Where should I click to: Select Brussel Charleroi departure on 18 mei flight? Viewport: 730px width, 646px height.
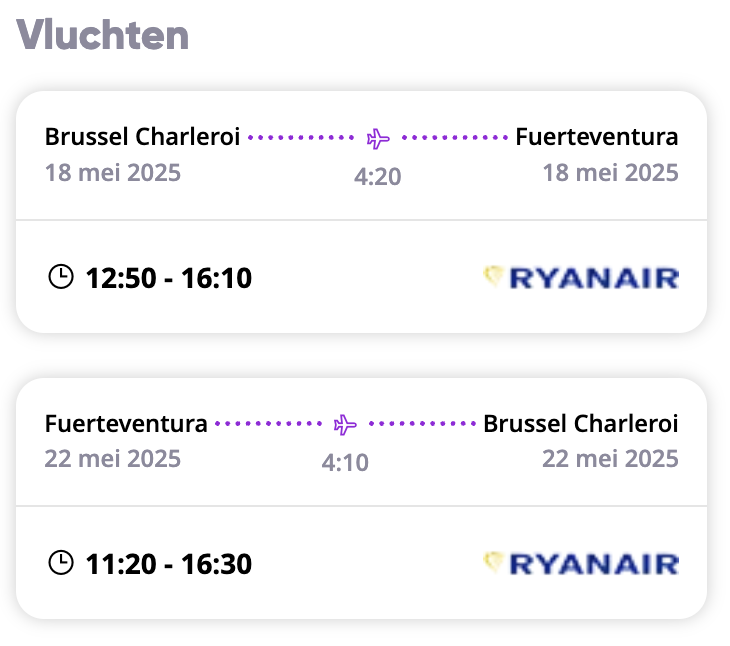tap(142, 137)
